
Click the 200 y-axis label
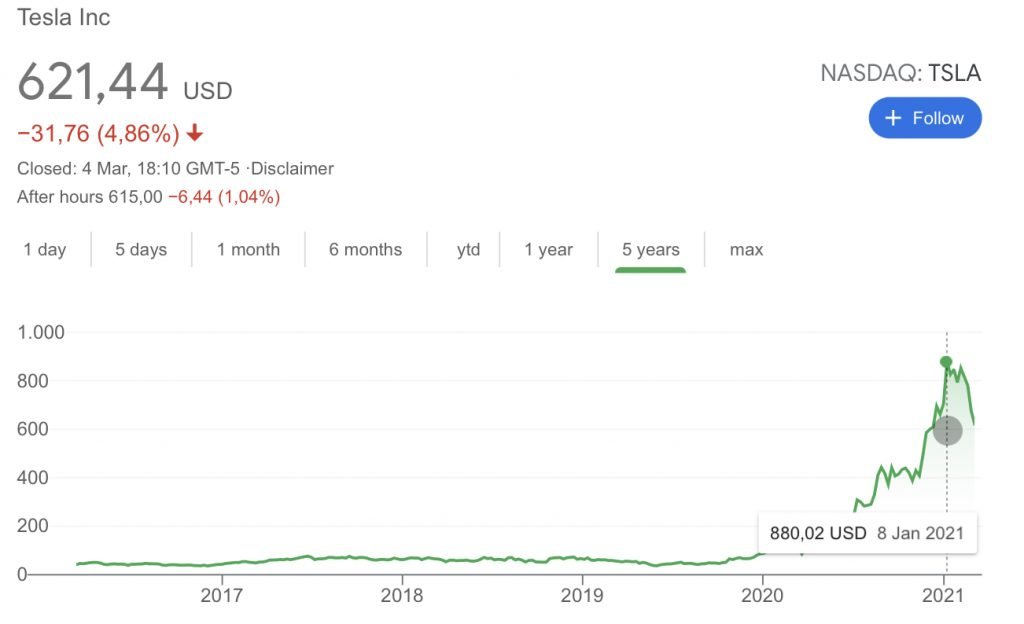point(33,525)
